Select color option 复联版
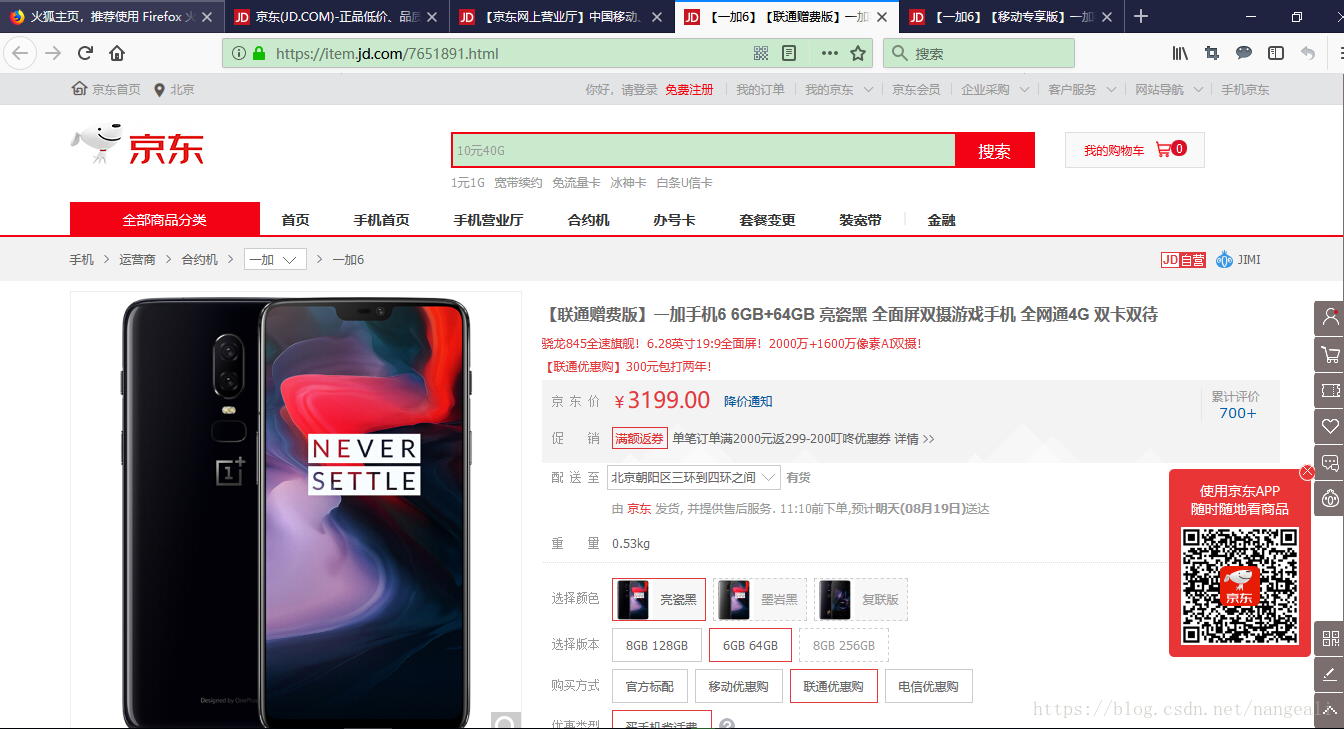 coord(861,599)
